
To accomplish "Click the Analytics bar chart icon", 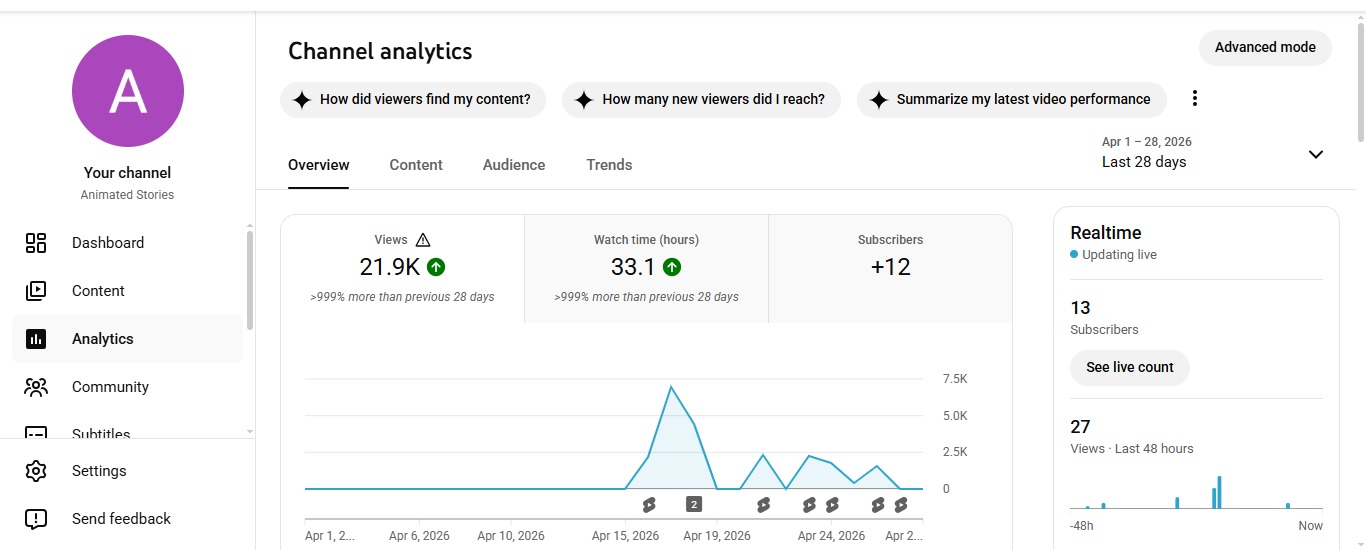I will tap(36, 339).
